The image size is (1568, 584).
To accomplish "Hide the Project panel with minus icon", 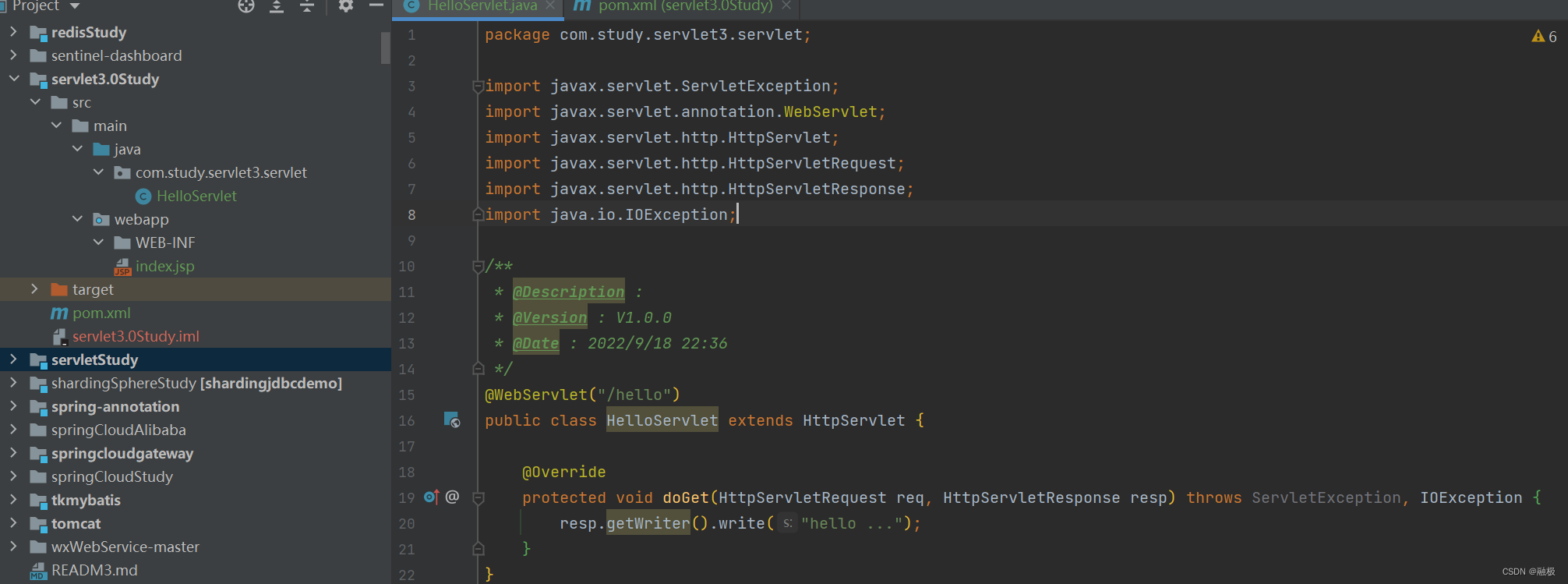I will pyautogui.click(x=376, y=6).
